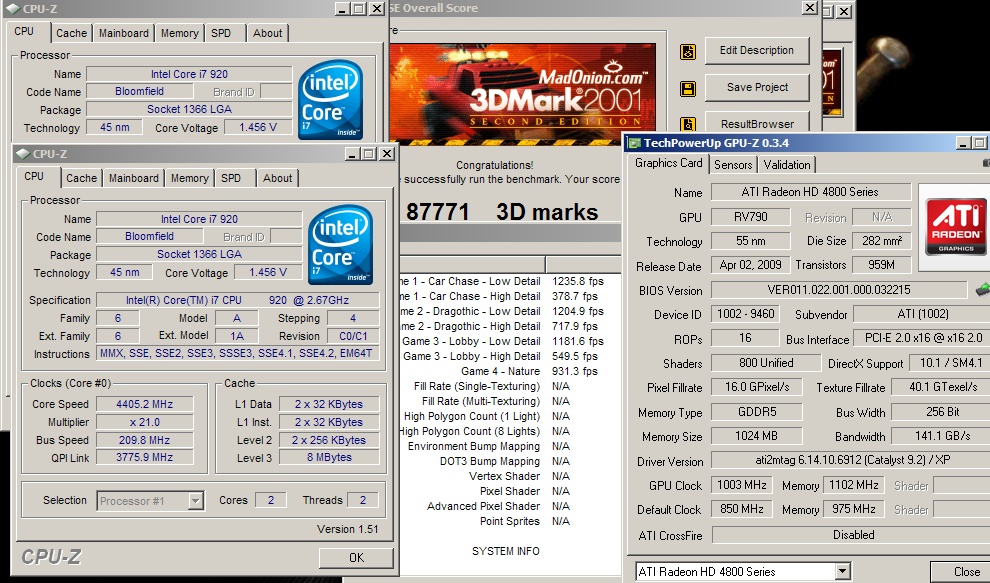Screen dimensions: 990x583
Task: Click the ResultBrowser icon in 3DMark window
Action: (x=688, y=124)
